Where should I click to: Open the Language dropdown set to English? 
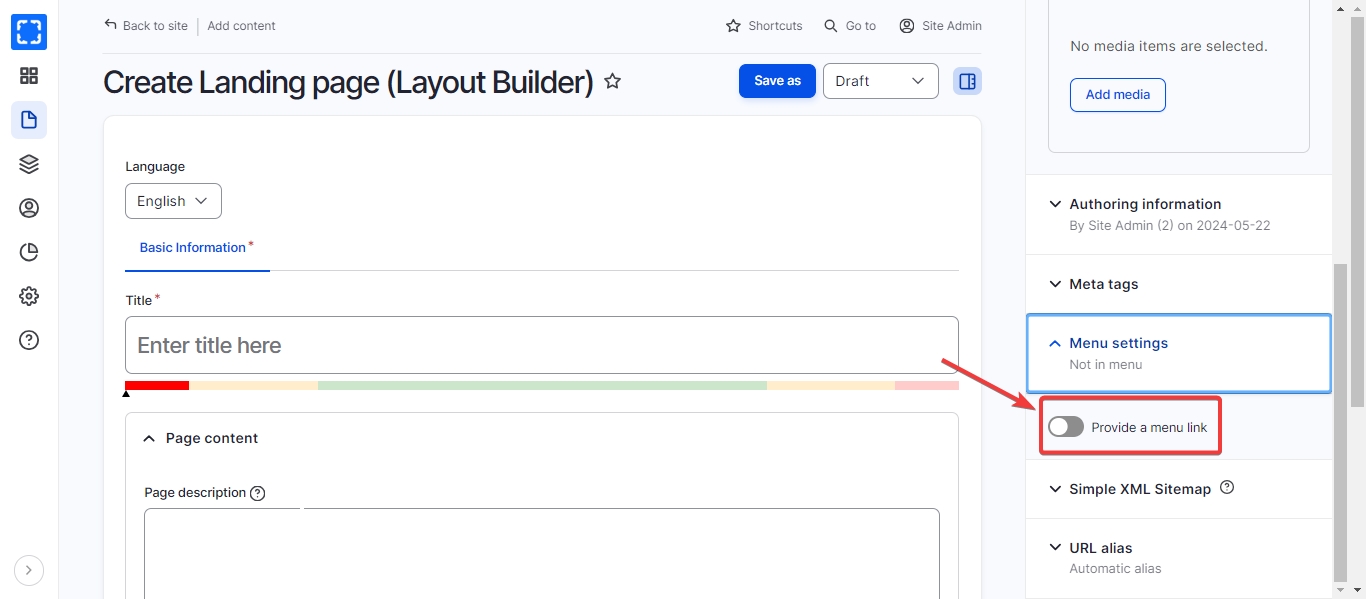coord(173,201)
